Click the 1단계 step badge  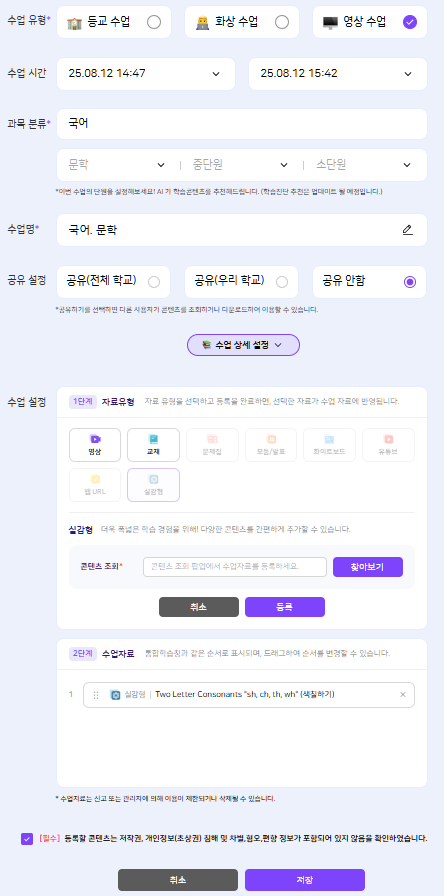point(83,401)
